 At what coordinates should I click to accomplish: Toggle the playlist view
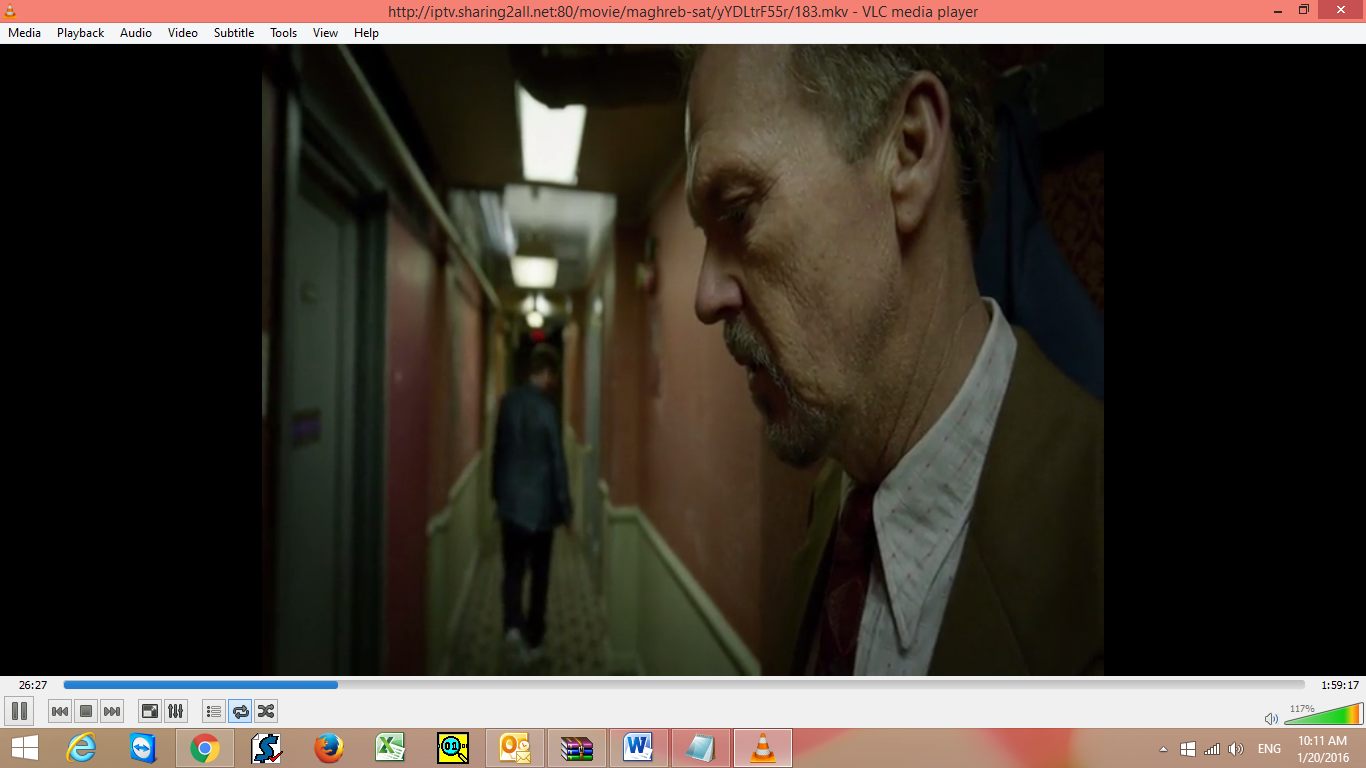[x=214, y=711]
